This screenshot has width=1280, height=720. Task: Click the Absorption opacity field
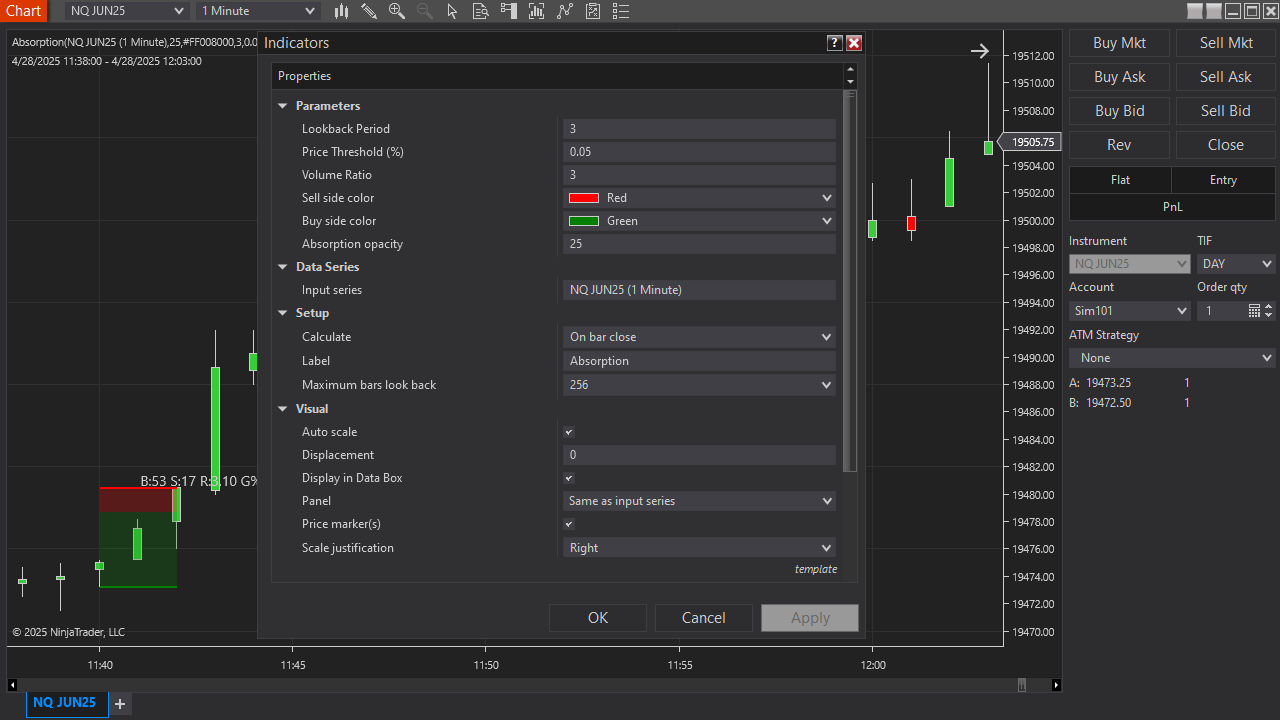coord(699,244)
